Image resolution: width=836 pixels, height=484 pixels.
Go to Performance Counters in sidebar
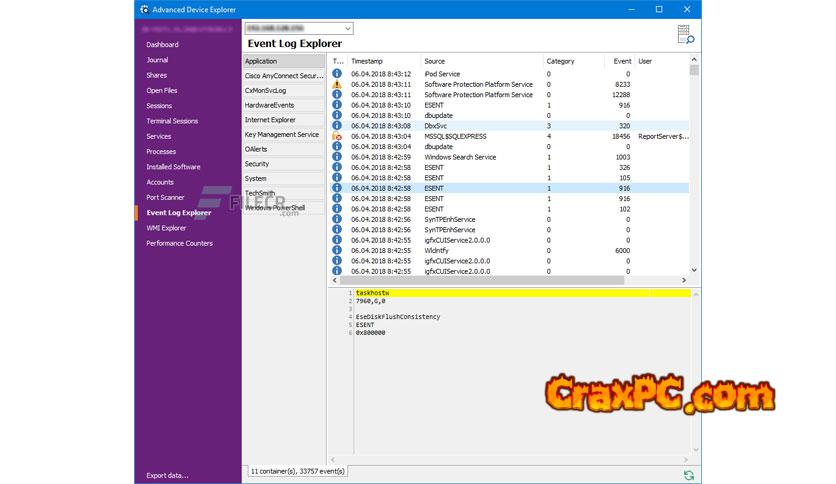[179, 243]
